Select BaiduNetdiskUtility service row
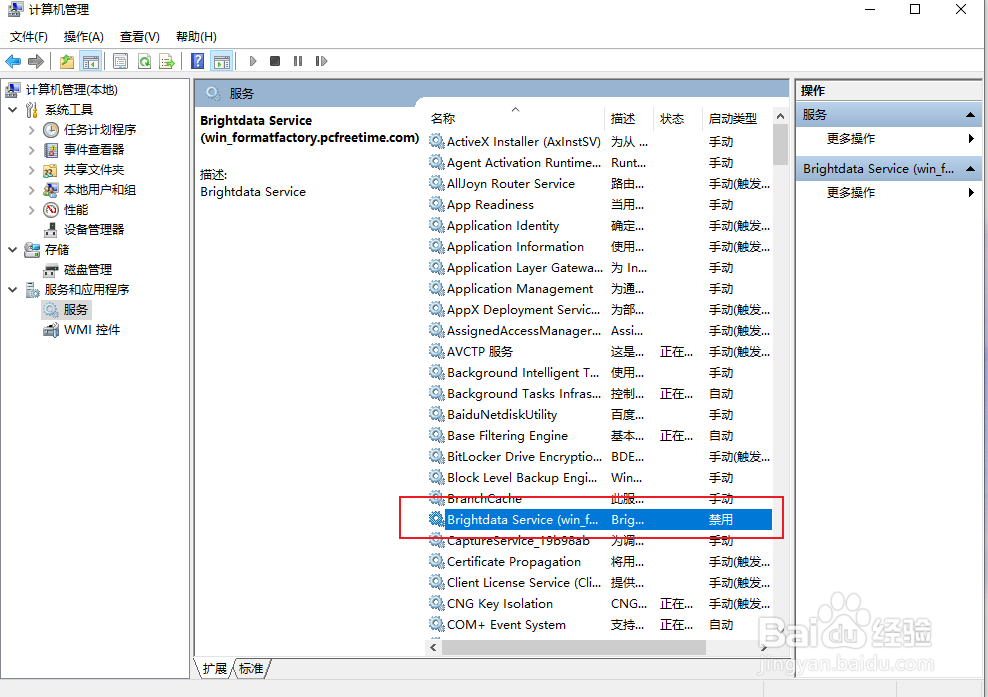The width and height of the screenshot is (988, 697). click(x=599, y=415)
